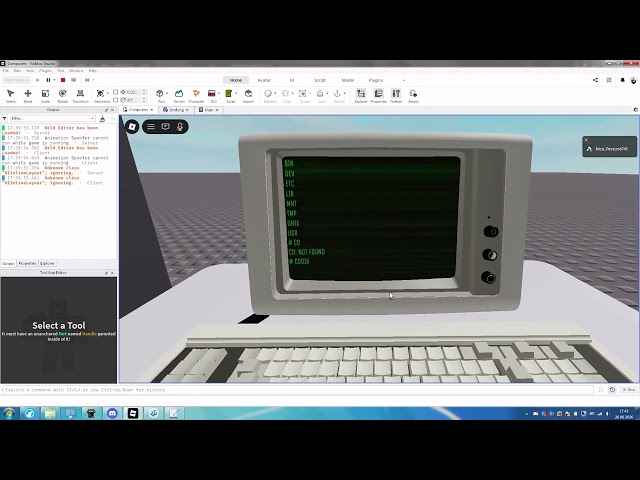Open the in-game chat icon

coord(165,127)
